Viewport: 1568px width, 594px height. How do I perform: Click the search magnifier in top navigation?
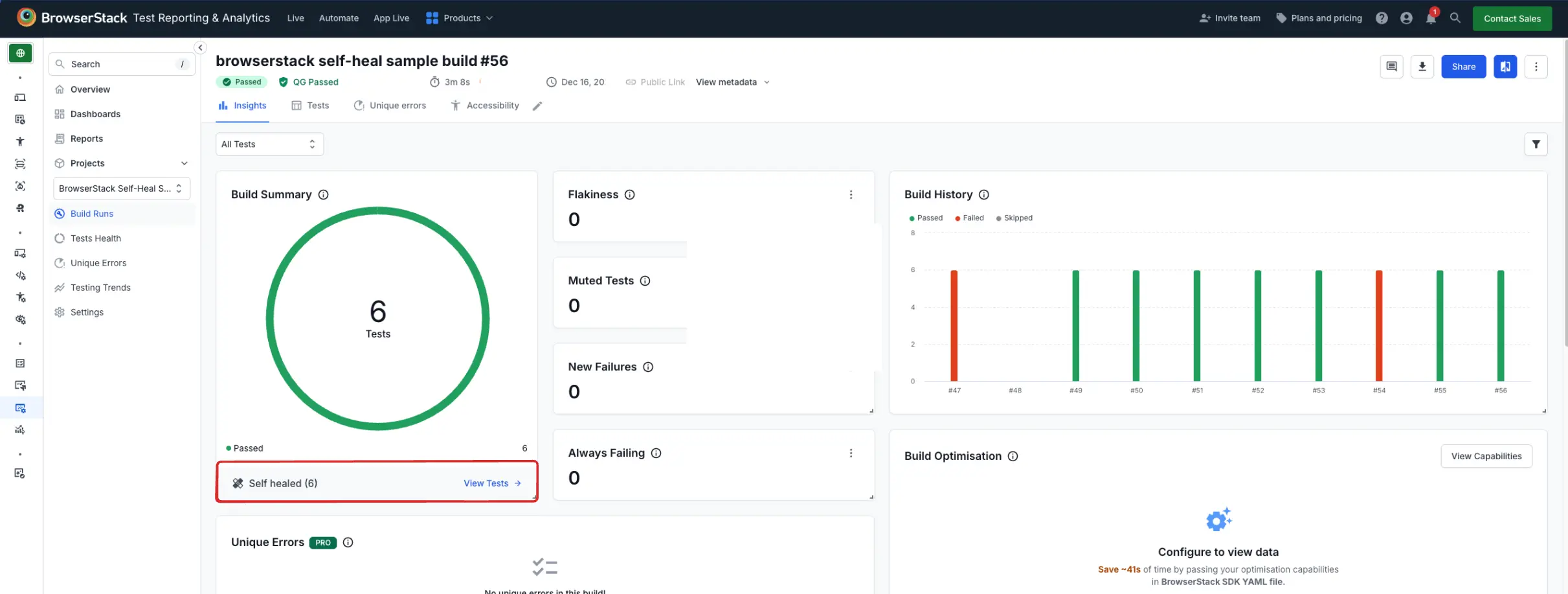point(1455,17)
